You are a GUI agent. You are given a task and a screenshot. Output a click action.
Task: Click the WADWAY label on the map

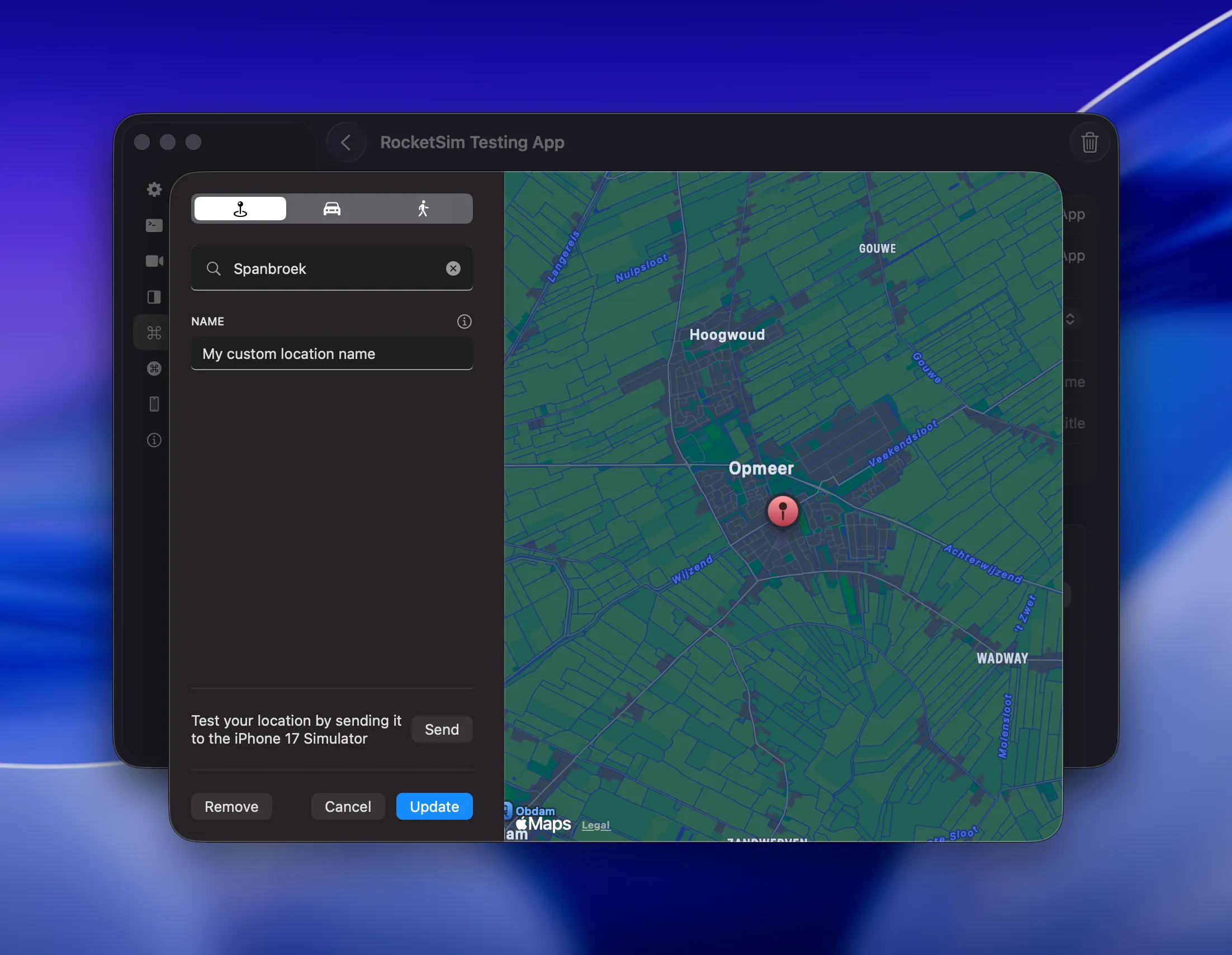(x=1002, y=658)
